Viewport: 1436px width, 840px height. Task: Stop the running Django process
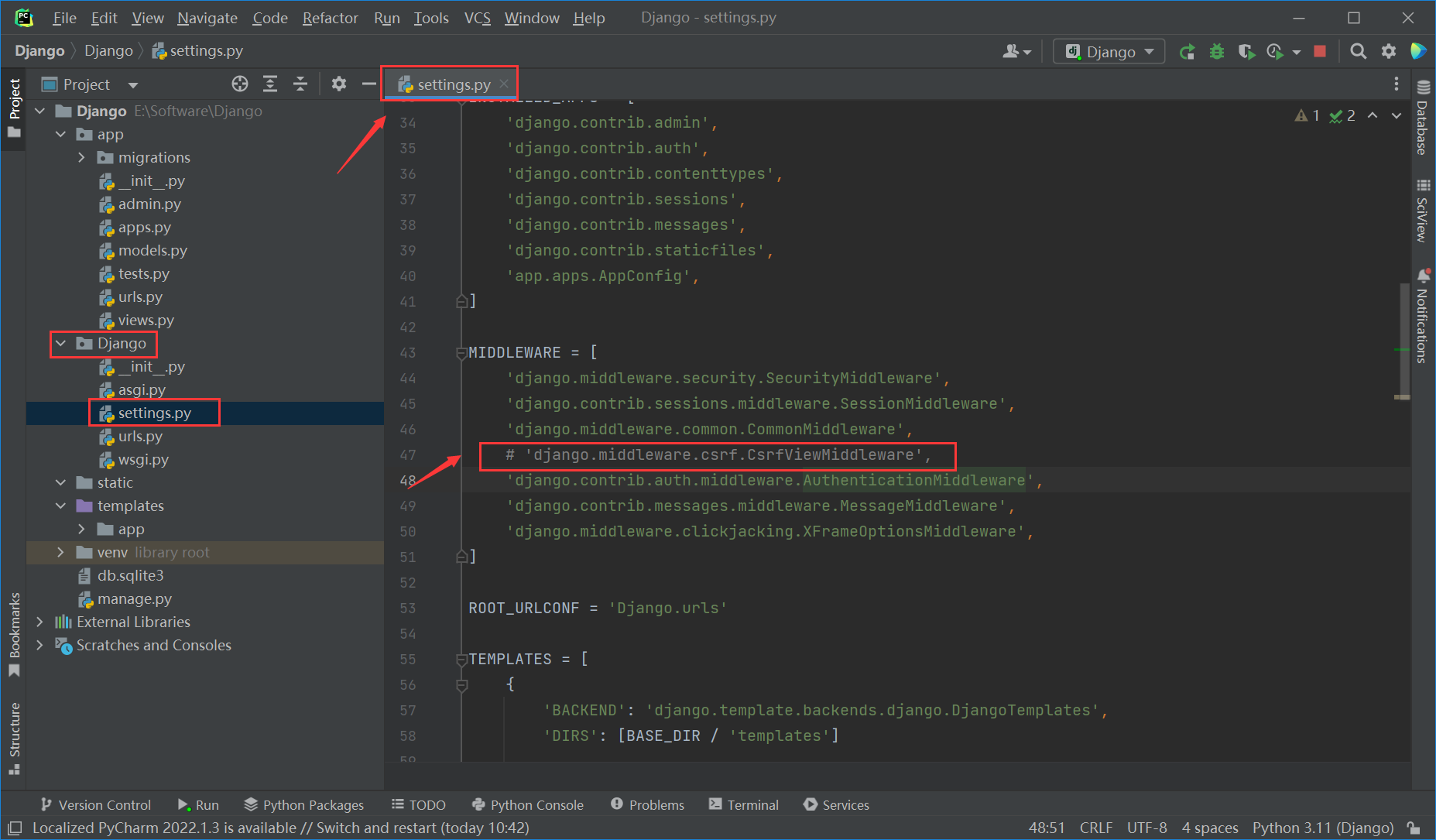coord(1320,51)
